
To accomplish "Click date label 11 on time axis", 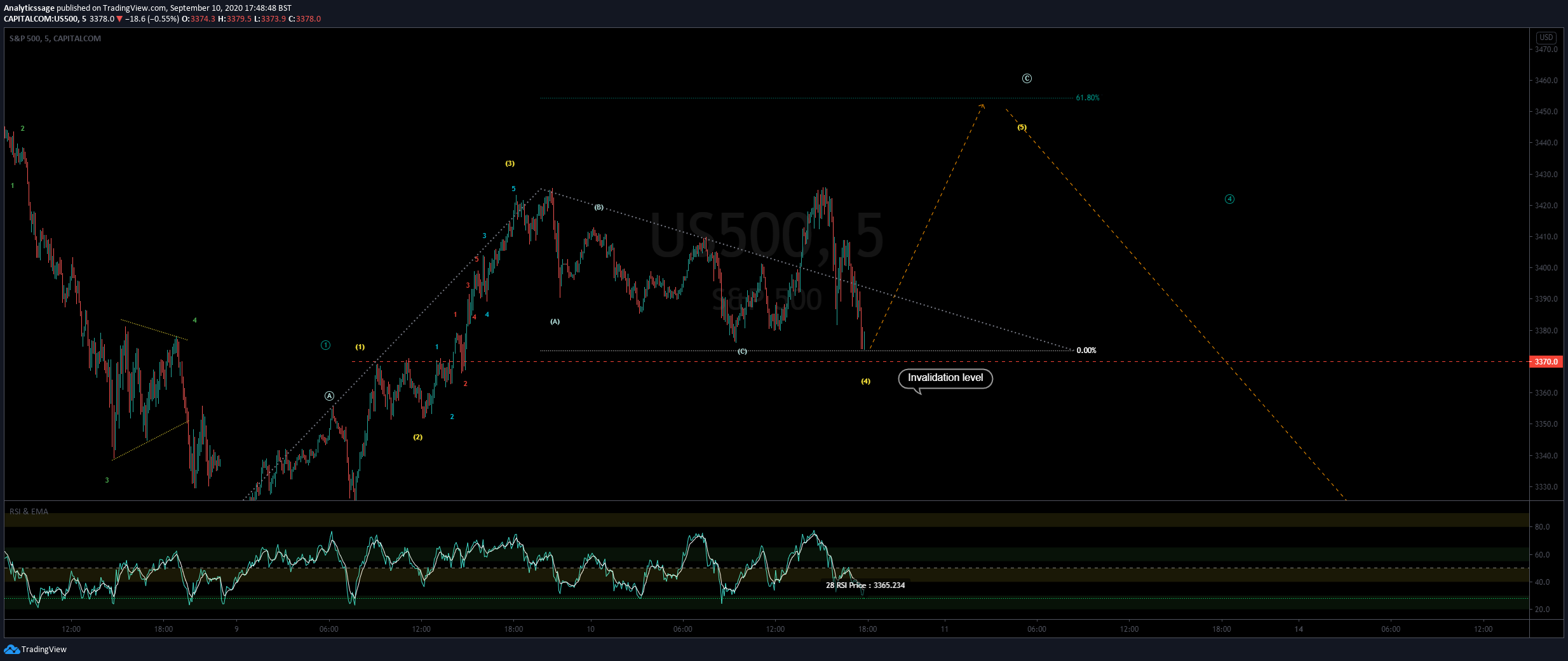I will pyautogui.click(x=944, y=629).
